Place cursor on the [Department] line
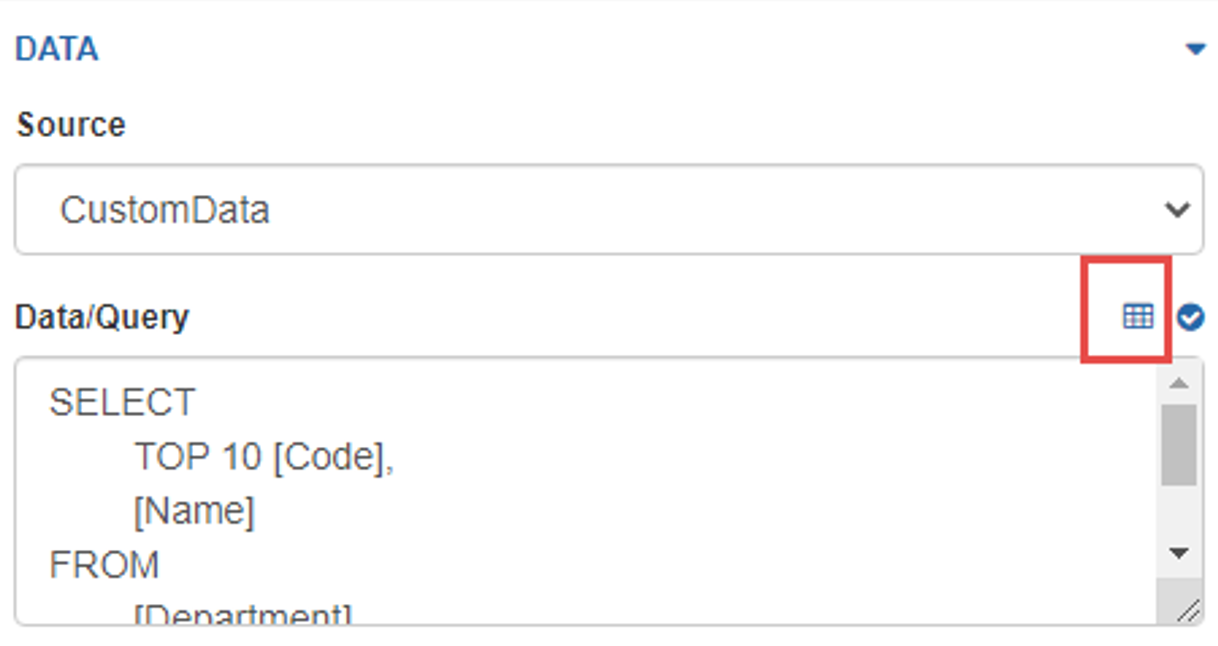 [x=243, y=613]
